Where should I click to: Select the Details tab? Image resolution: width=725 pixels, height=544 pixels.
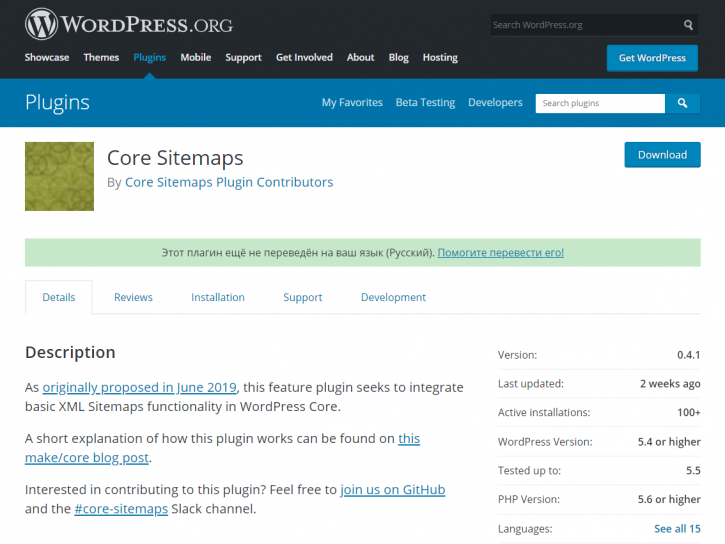[x=59, y=297]
